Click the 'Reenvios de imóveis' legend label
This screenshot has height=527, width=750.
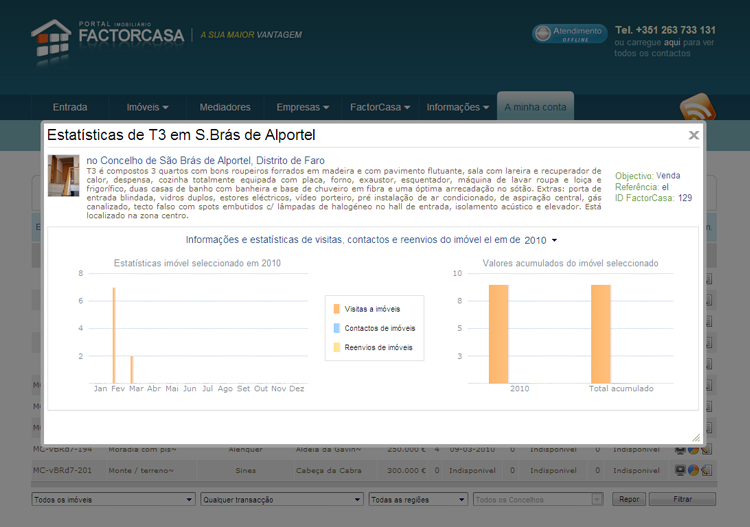(378, 347)
